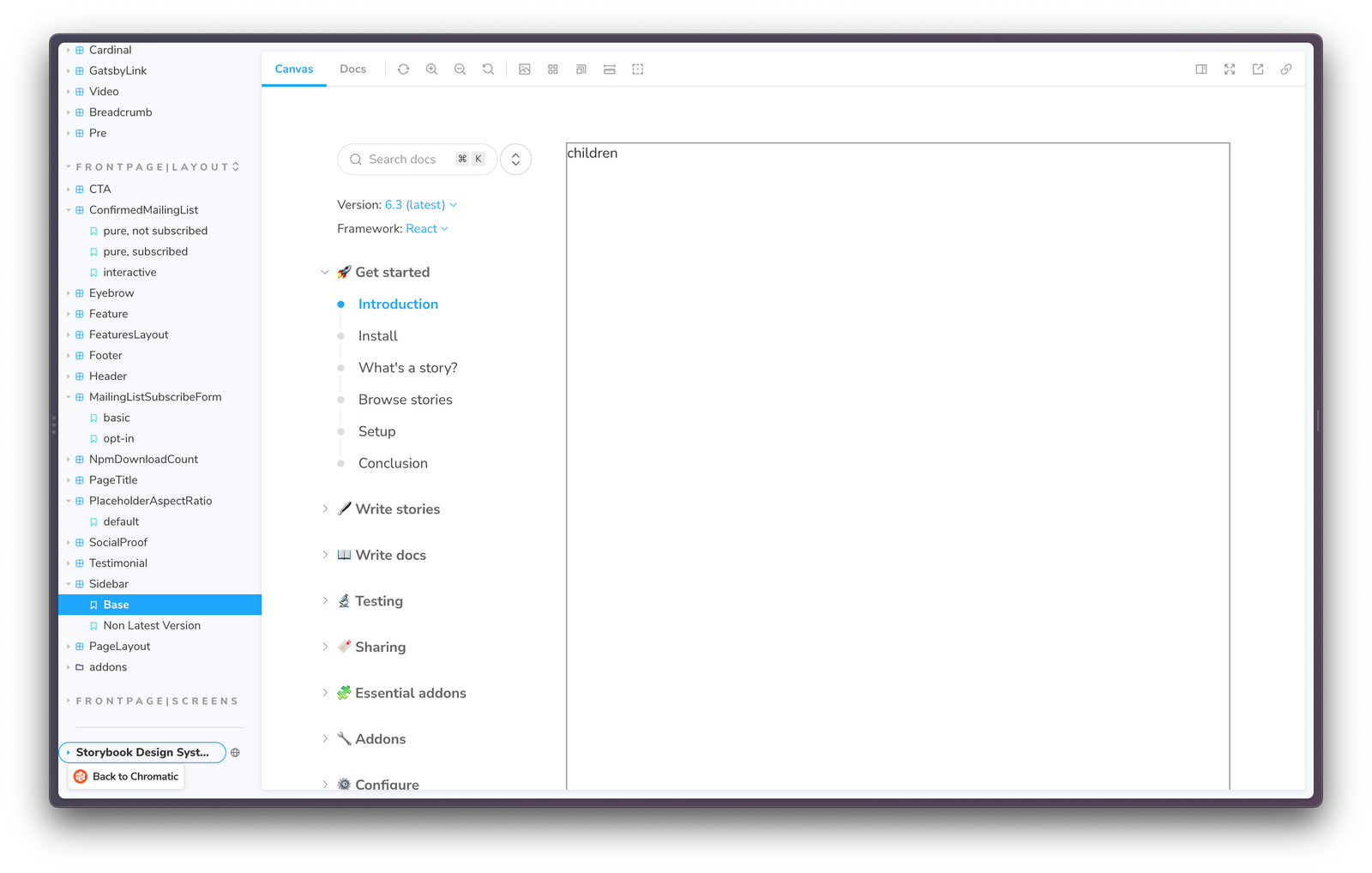Remount the component preview
This screenshot has height=873, width=1372.
(403, 69)
